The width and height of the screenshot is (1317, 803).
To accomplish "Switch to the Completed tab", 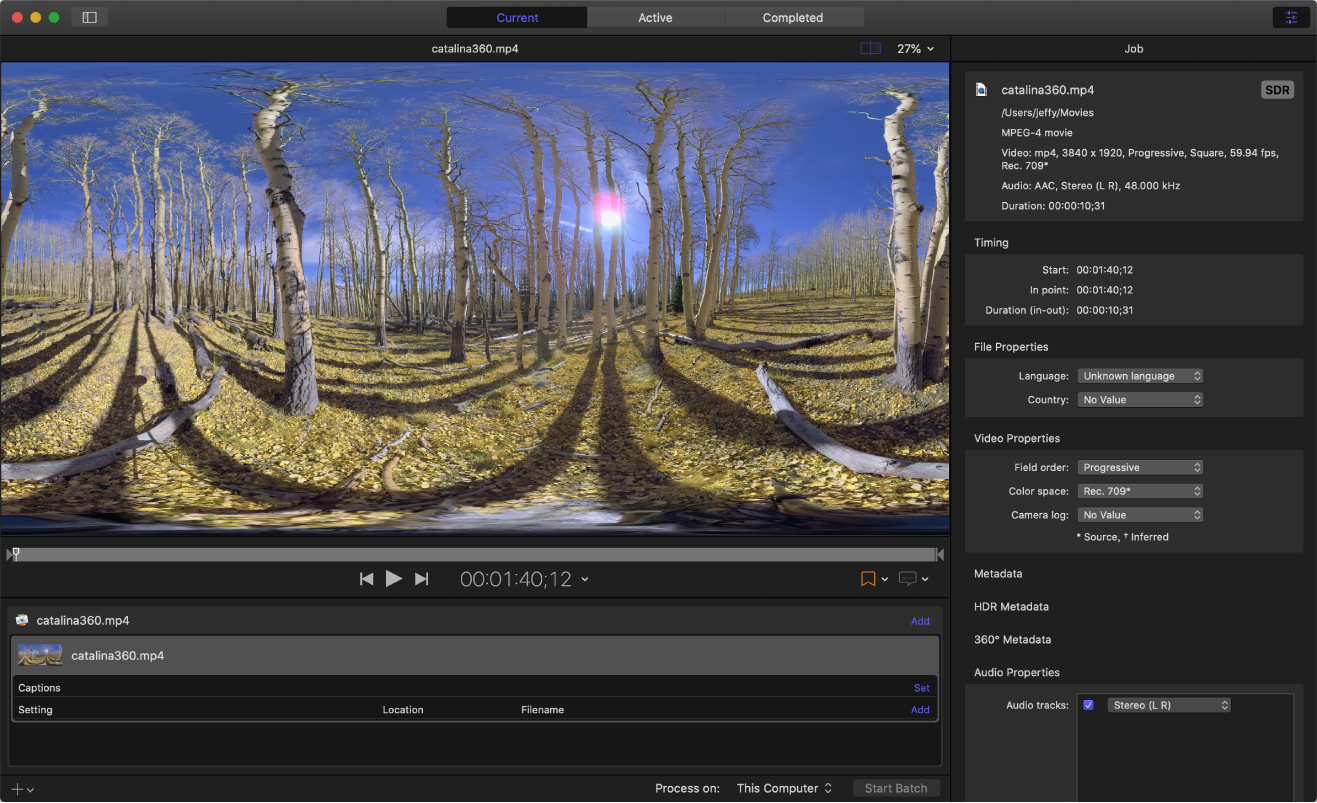I will coord(792,17).
